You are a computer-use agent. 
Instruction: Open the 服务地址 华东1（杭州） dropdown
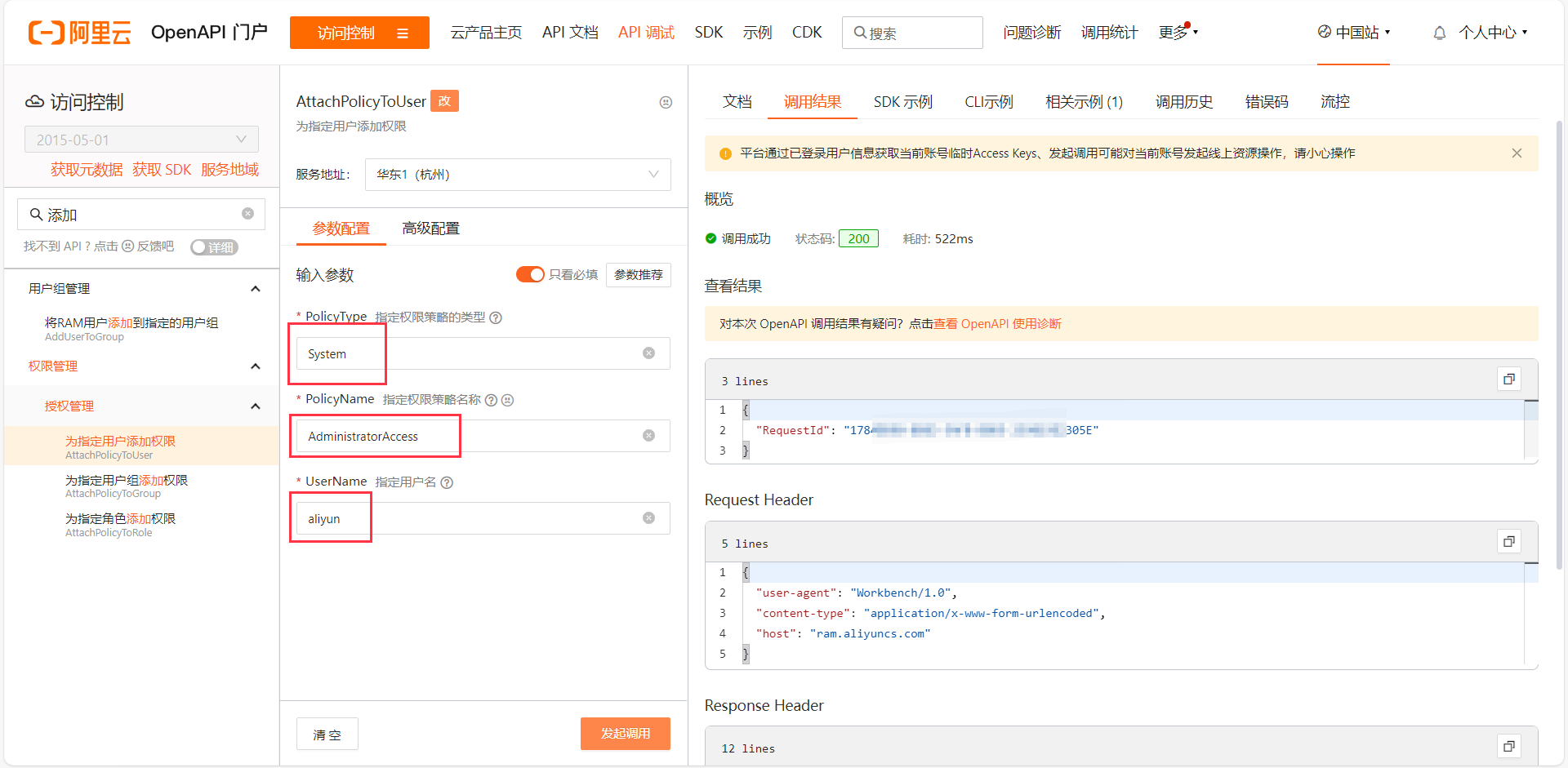tap(518, 175)
